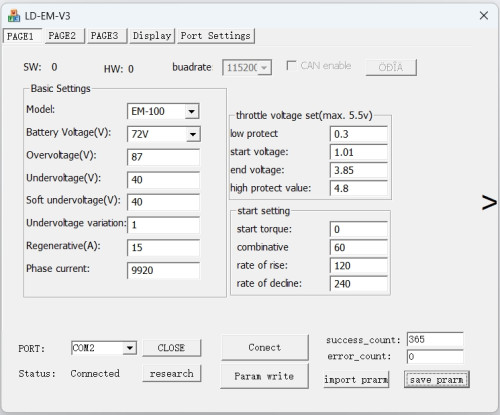Click the error_count field showing 0
Screen dimensions: 500x415
[435, 357]
